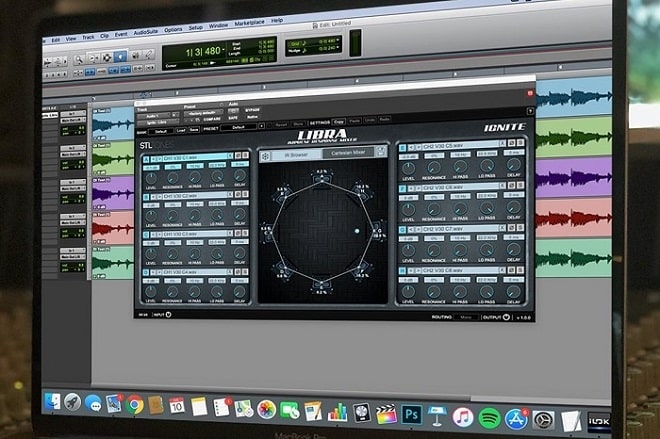Select the Selector tool in Pro Tools
Screen dimensions: 660x439
pyautogui.click(x=107, y=57)
